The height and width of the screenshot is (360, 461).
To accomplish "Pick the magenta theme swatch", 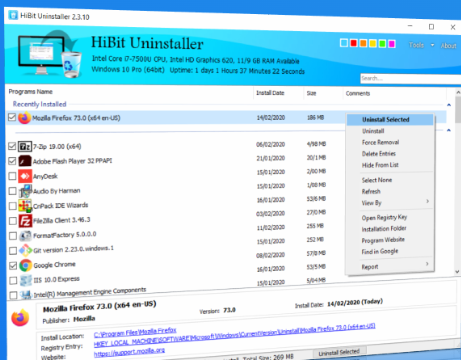I will 392,44.
